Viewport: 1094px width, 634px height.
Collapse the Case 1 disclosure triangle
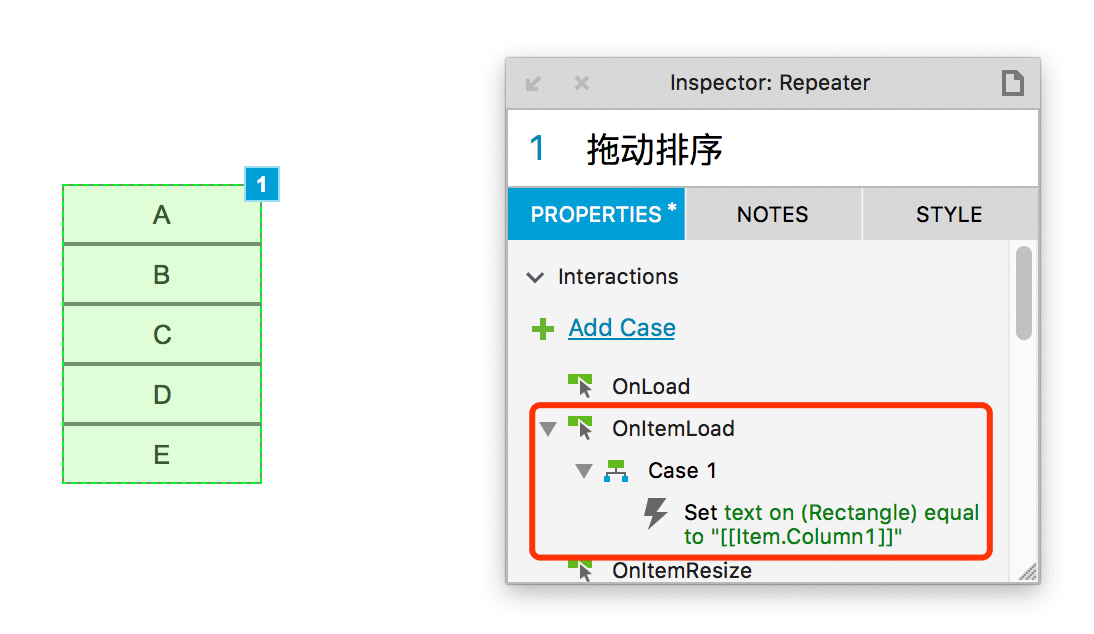pyautogui.click(x=584, y=471)
